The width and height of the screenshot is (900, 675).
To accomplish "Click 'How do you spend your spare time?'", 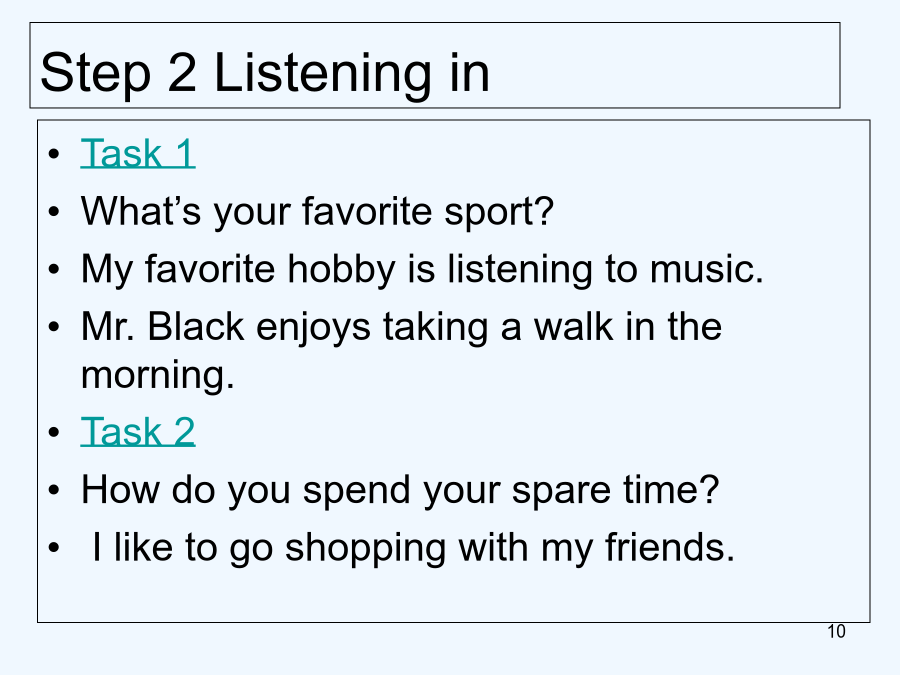I will coord(399,490).
